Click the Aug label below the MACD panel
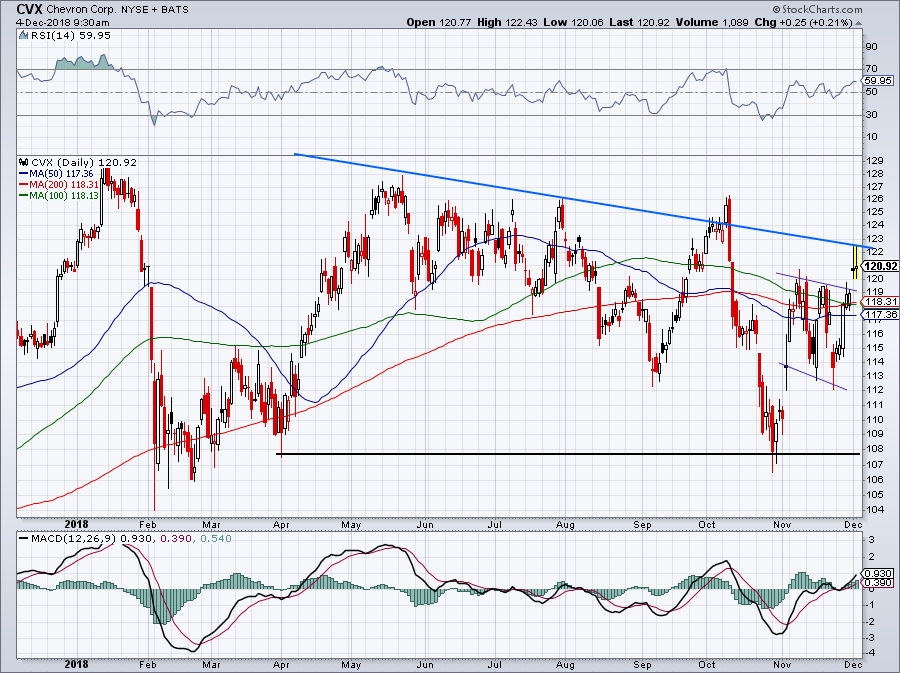Screen dimensions: 900x673 click(565, 665)
